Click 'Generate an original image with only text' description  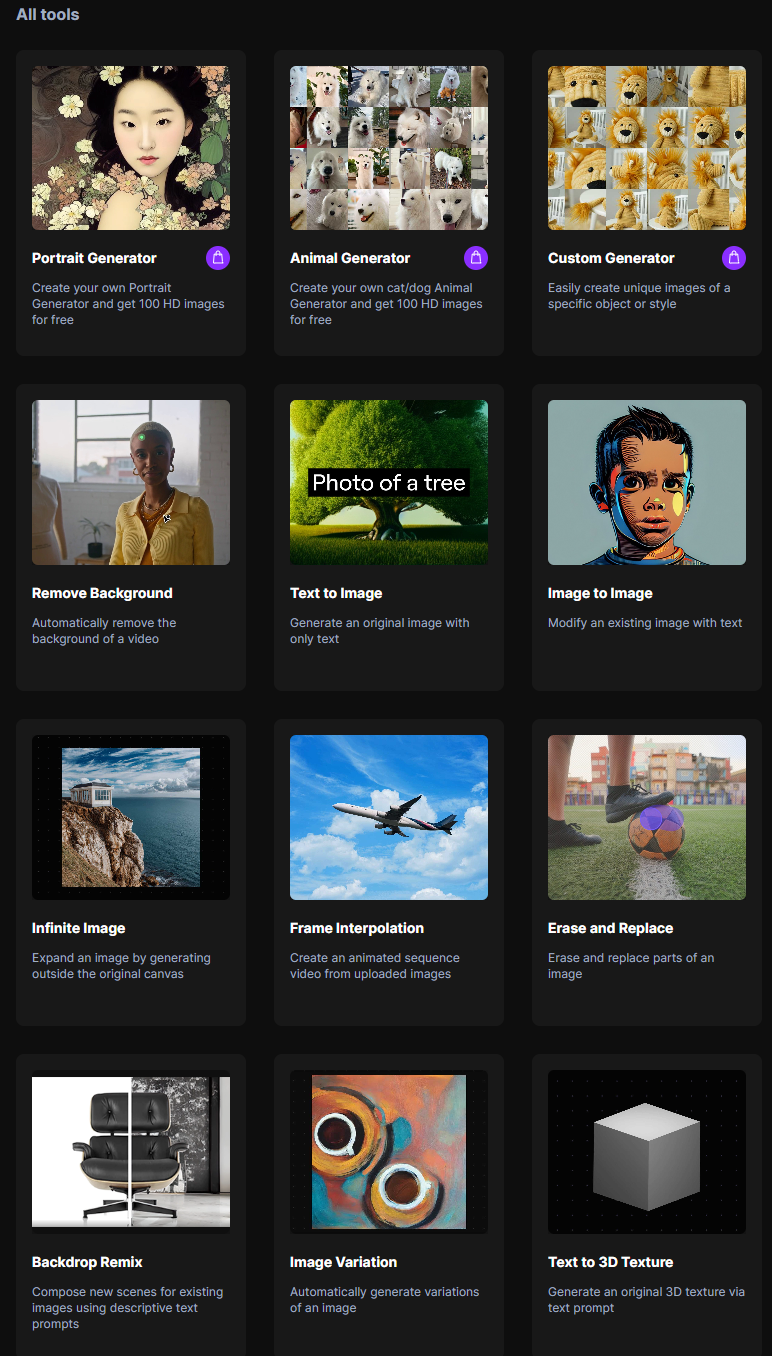point(379,631)
